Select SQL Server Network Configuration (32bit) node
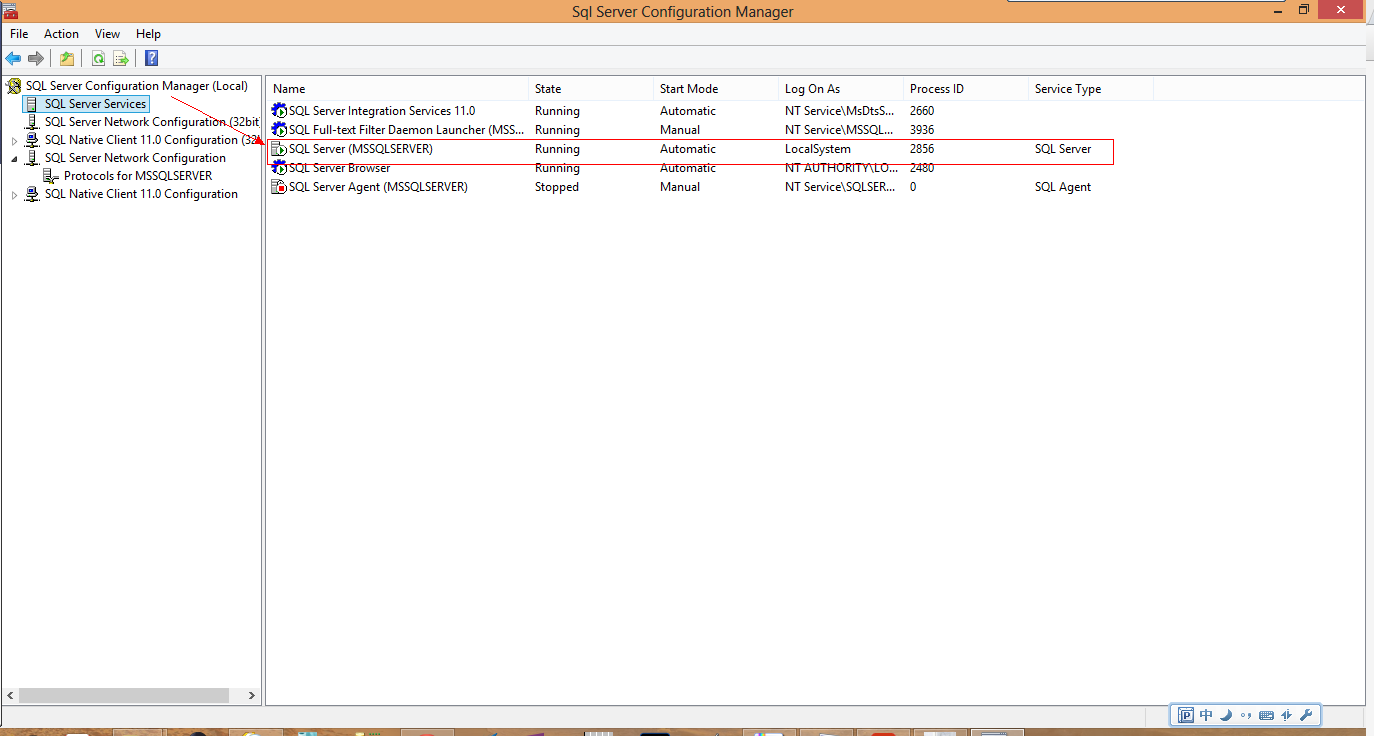Screen dimensions: 1374x736 coord(151,122)
